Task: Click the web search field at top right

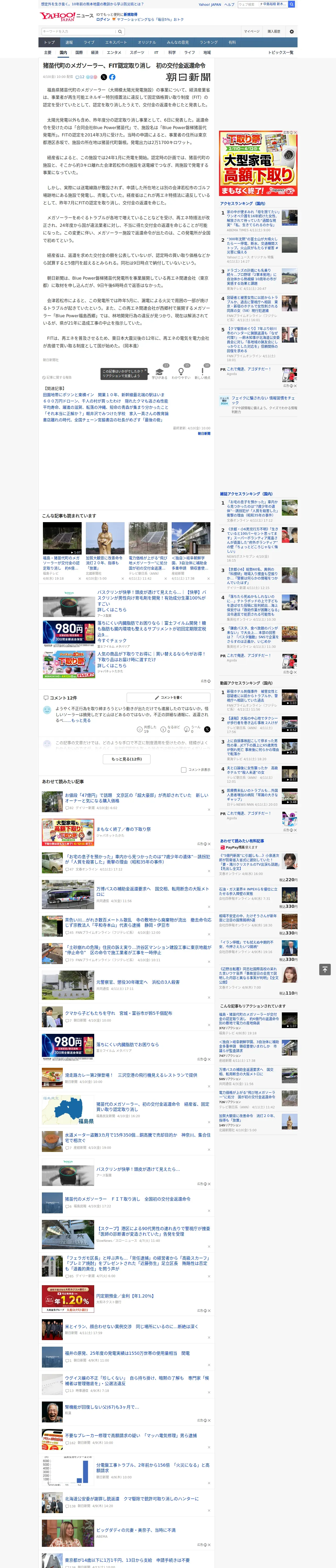Action: 263,4
